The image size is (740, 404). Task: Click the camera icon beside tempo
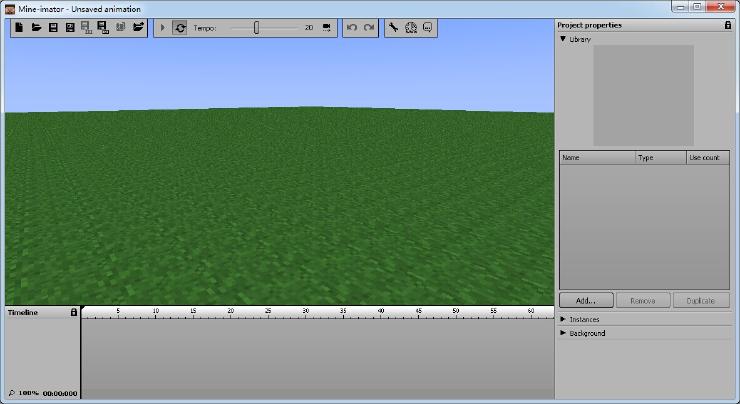pos(327,28)
